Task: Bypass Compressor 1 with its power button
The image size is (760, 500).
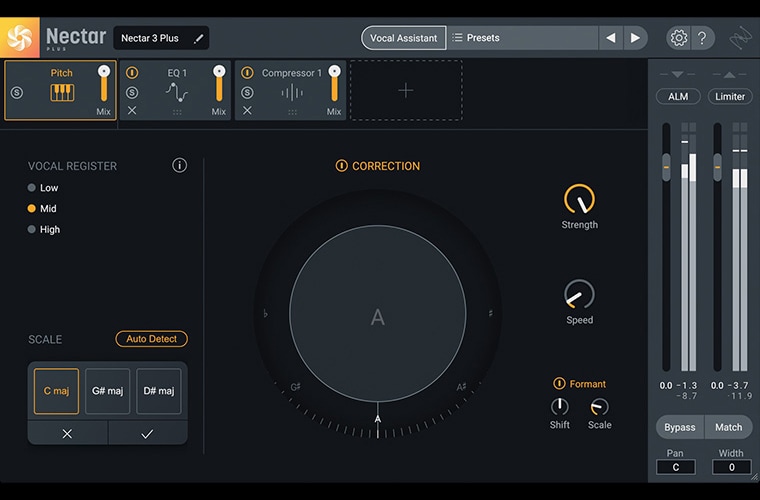Action: pos(247,73)
